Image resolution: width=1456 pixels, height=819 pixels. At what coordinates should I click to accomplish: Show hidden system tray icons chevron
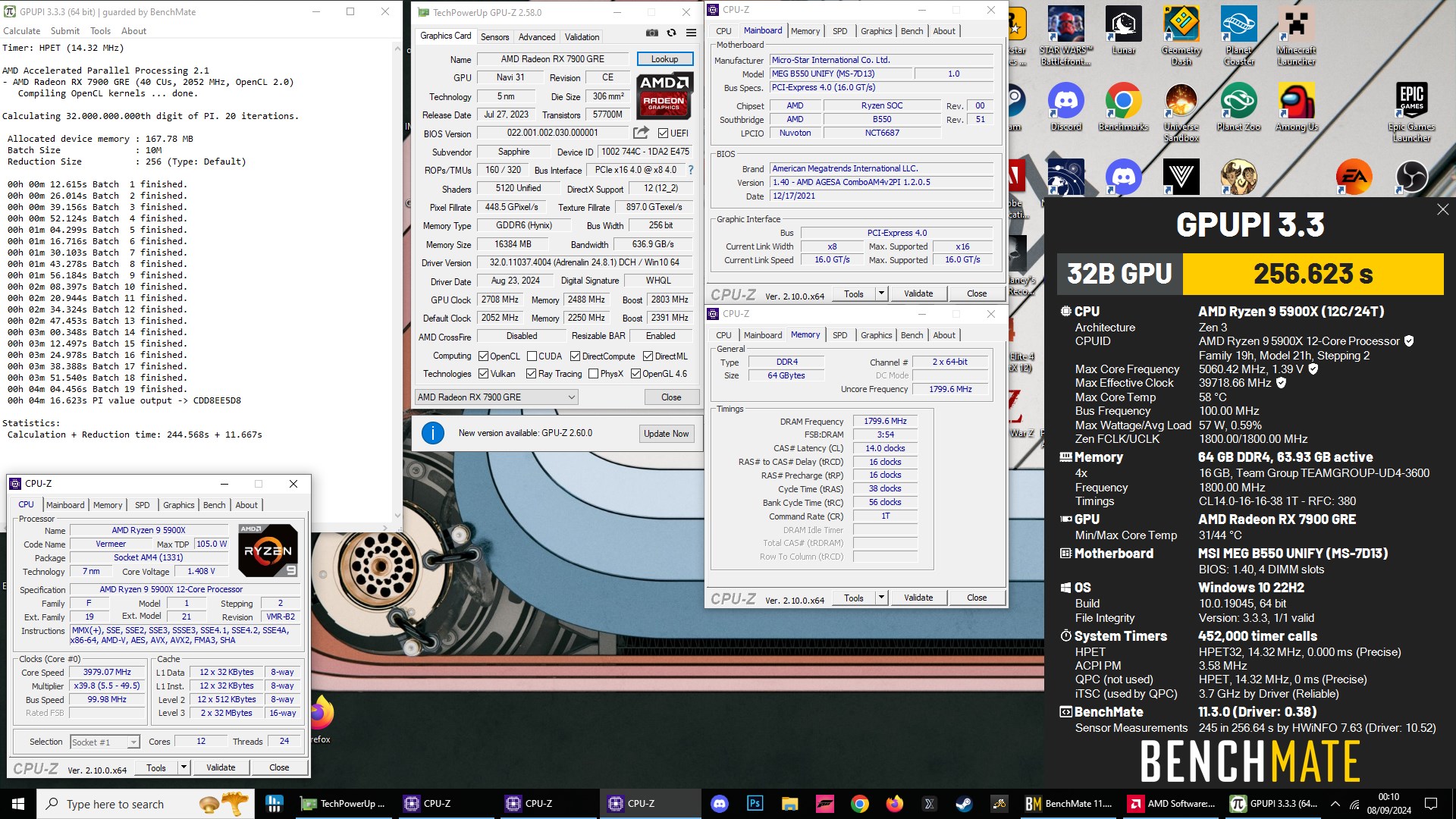1335,804
